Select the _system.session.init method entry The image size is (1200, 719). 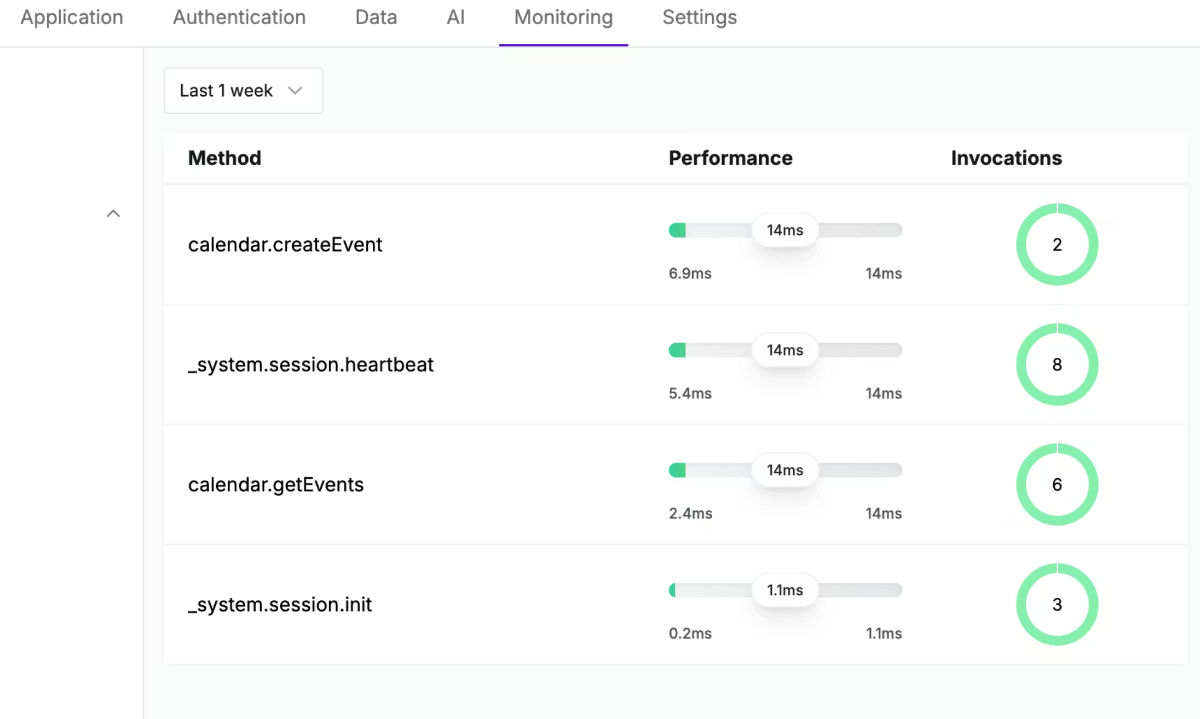coord(280,605)
